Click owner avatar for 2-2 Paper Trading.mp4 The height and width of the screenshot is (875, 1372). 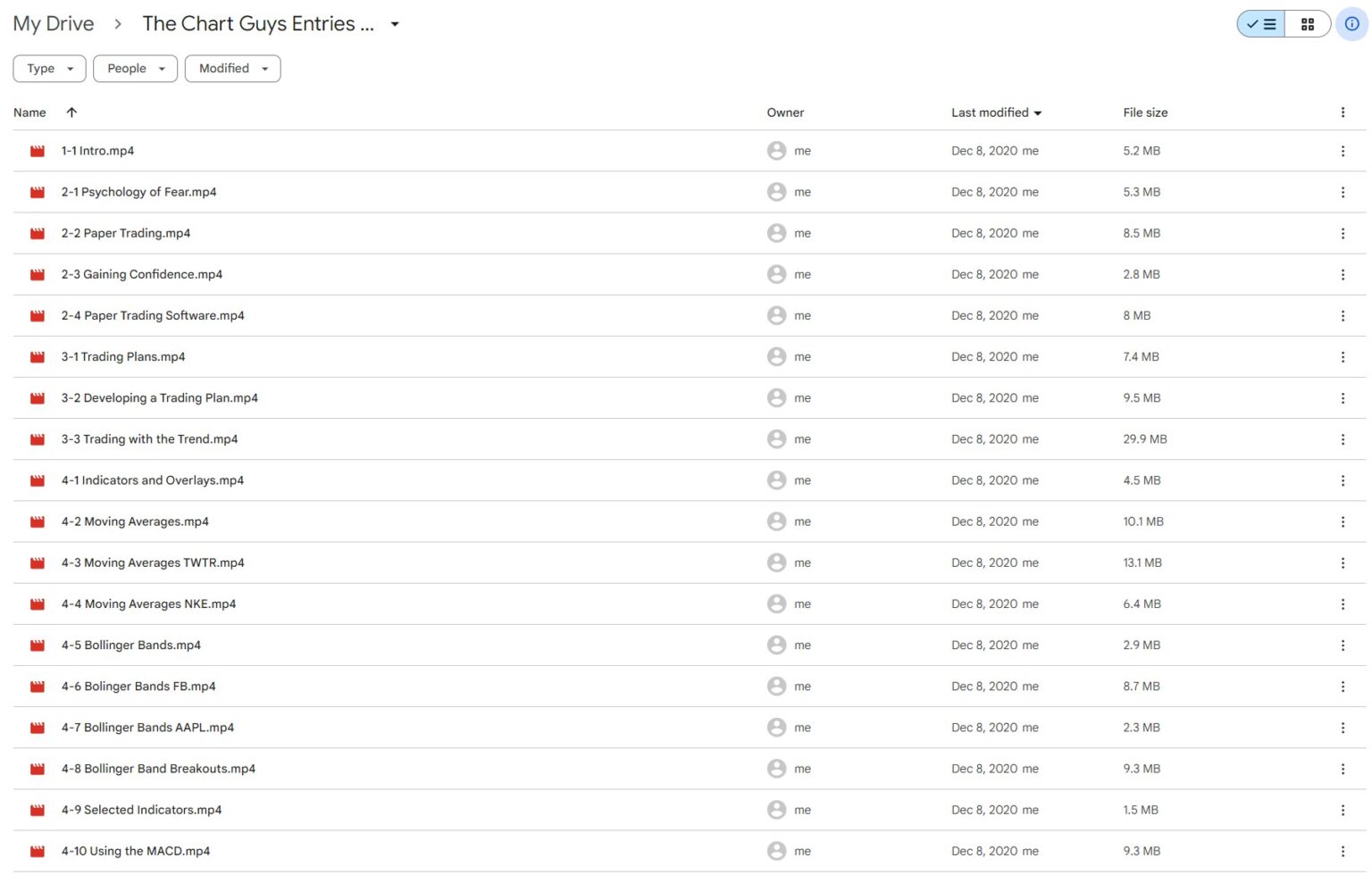click(776, 234)
